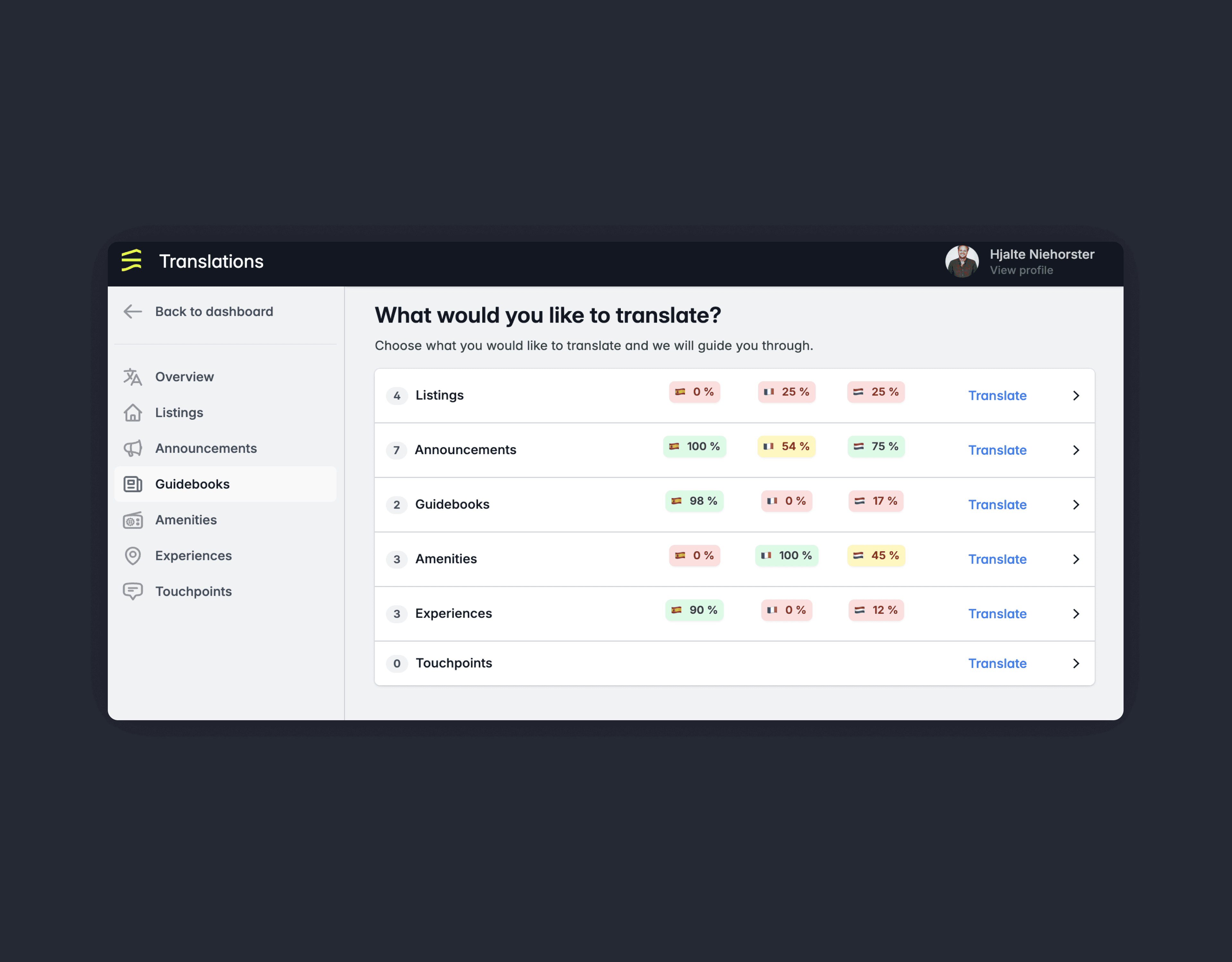
Task: Click Translate for Experiences row
Action: click(x=997, y=613)
